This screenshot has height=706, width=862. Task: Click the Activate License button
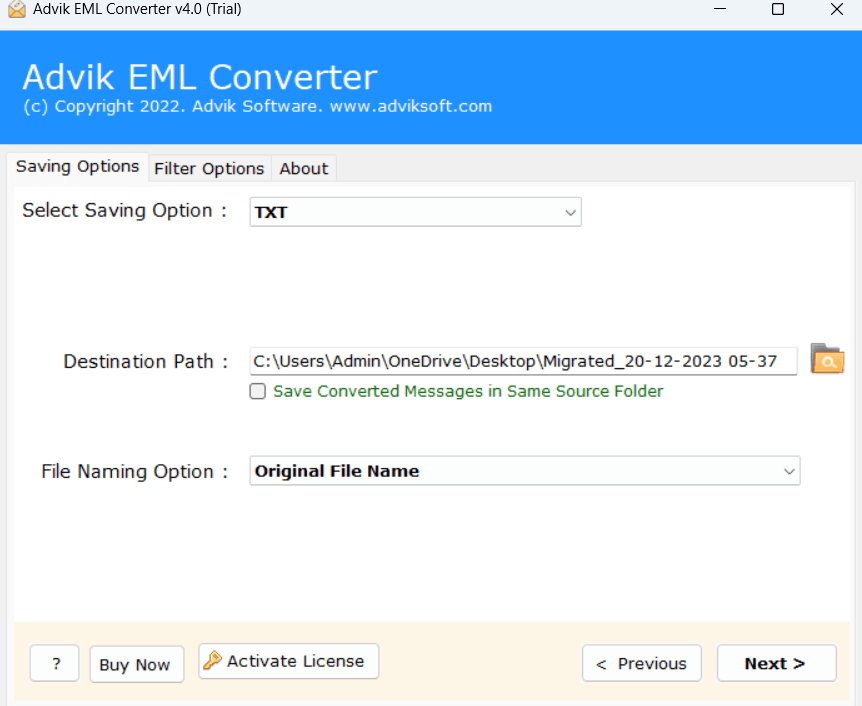coord(289,661)
